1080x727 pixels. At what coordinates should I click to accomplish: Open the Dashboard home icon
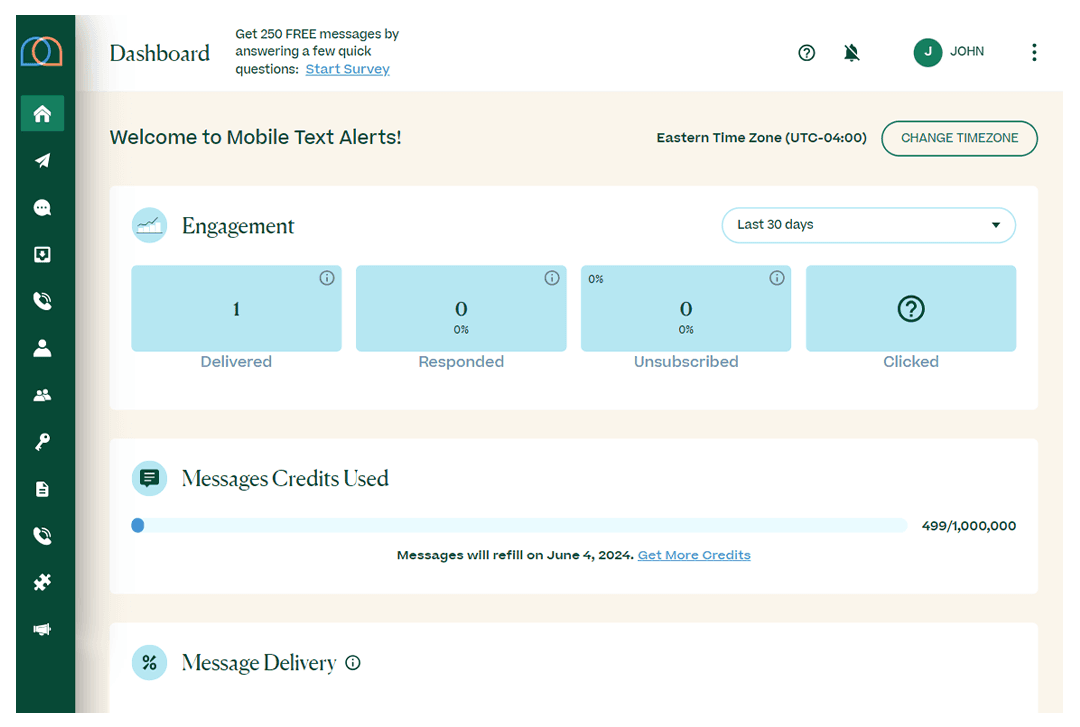[42, 113]
